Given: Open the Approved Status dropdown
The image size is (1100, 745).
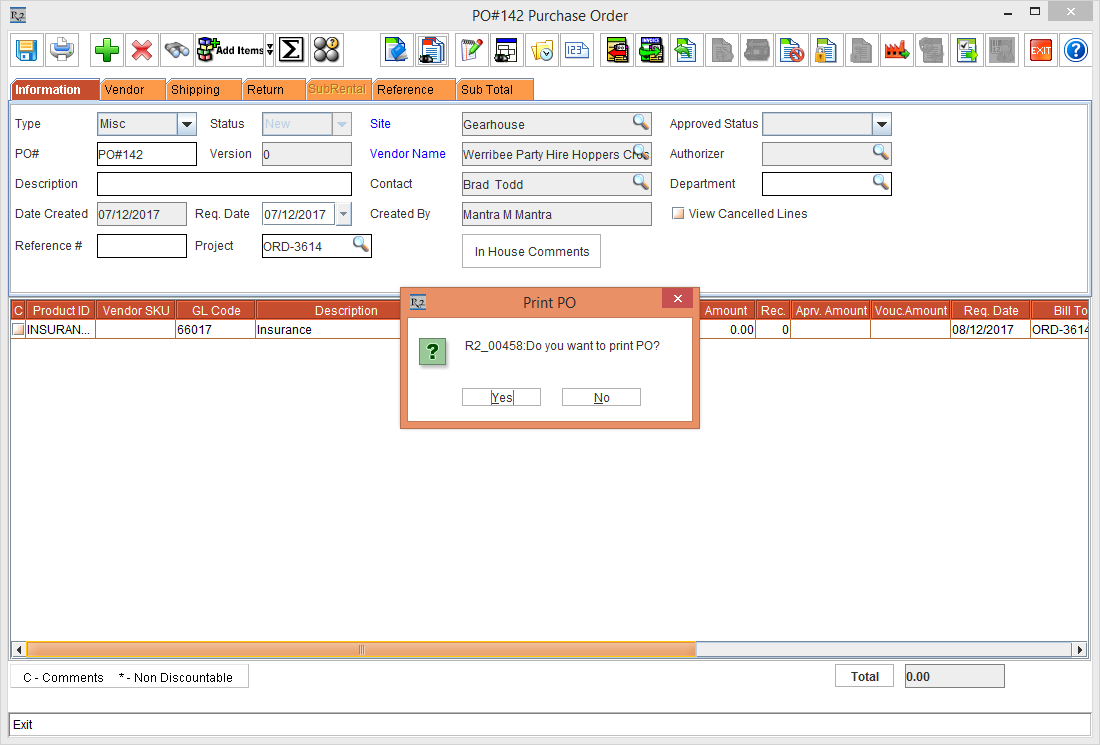Looking at the screenshot, I should [x=880, y=125].
